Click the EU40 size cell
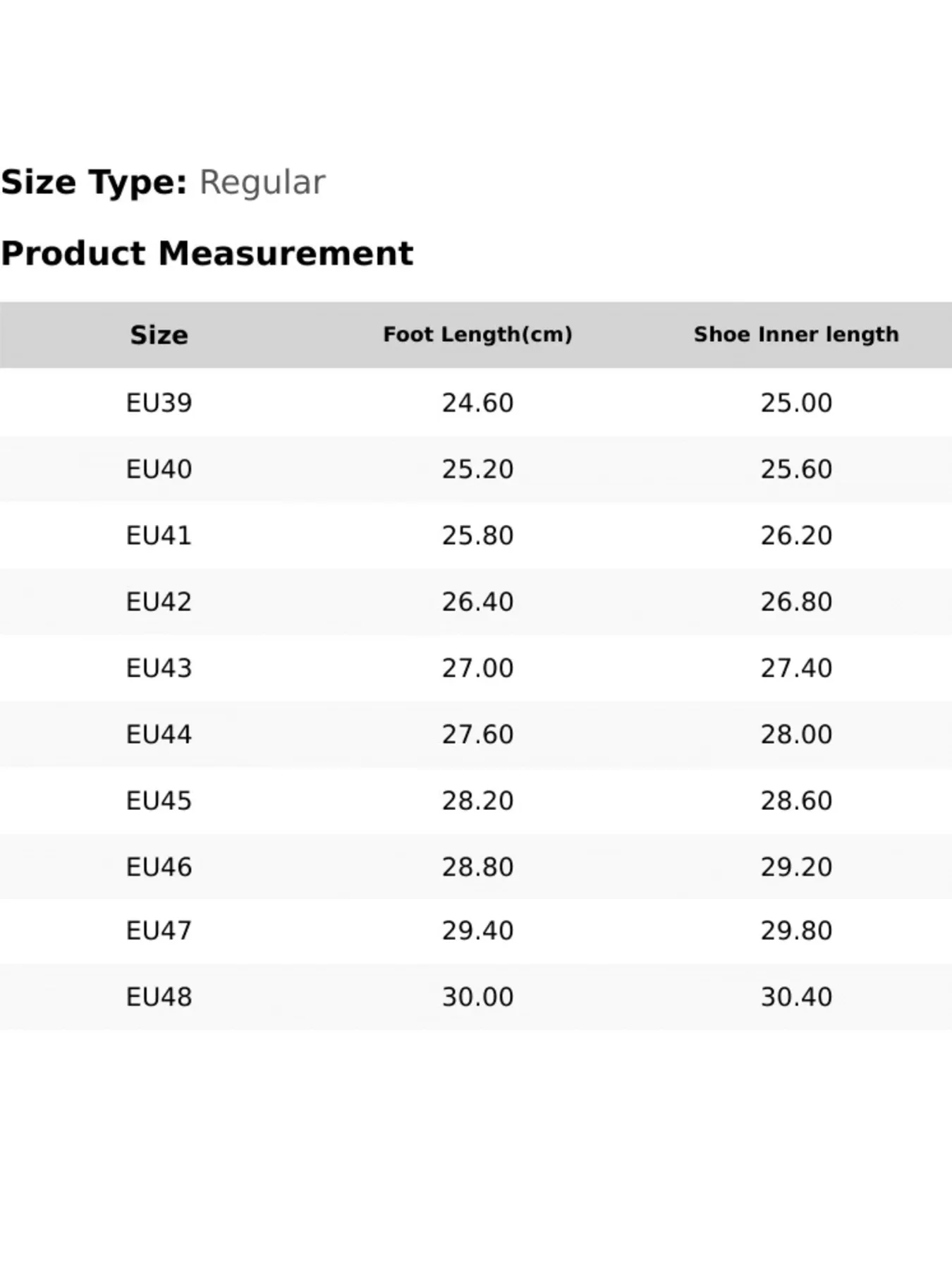 159,469
